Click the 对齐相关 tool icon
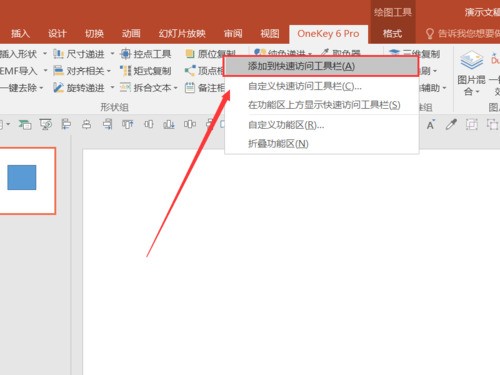500x375 pixels. click(x=58, y=71)
